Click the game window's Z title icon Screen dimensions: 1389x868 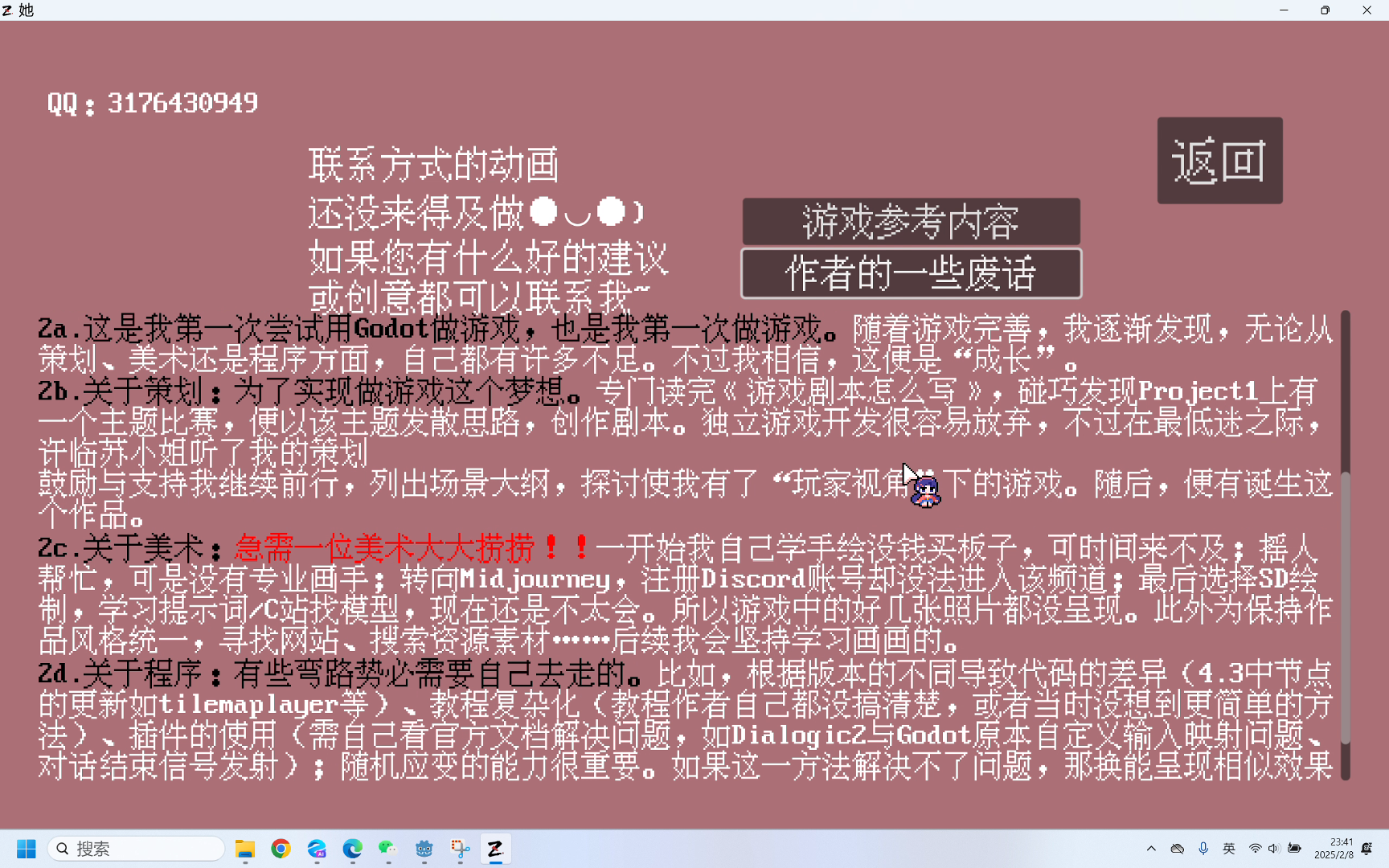[7, 10]
